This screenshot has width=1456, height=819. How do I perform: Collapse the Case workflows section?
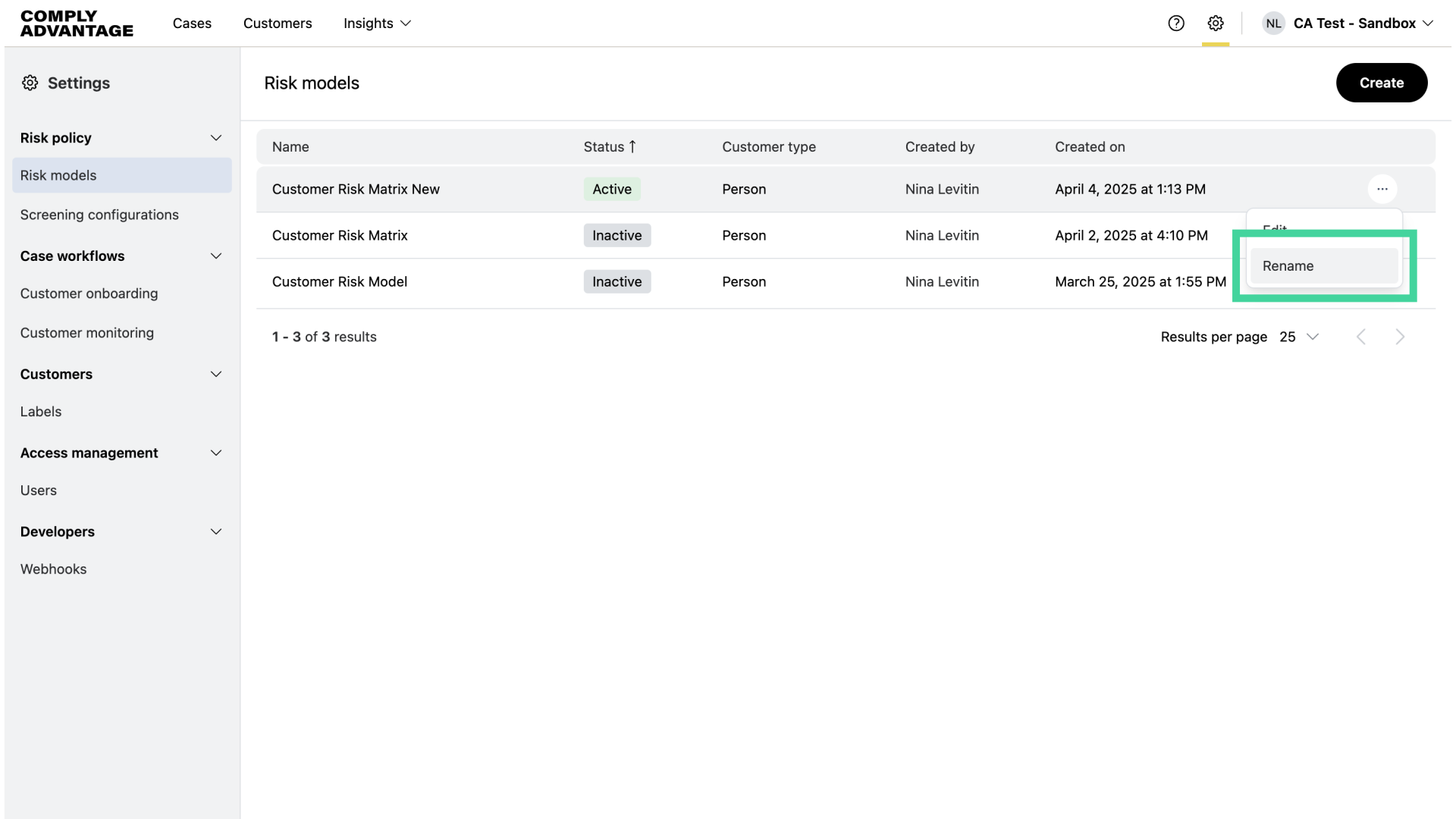pyautogui.click(x=215, y=256)
